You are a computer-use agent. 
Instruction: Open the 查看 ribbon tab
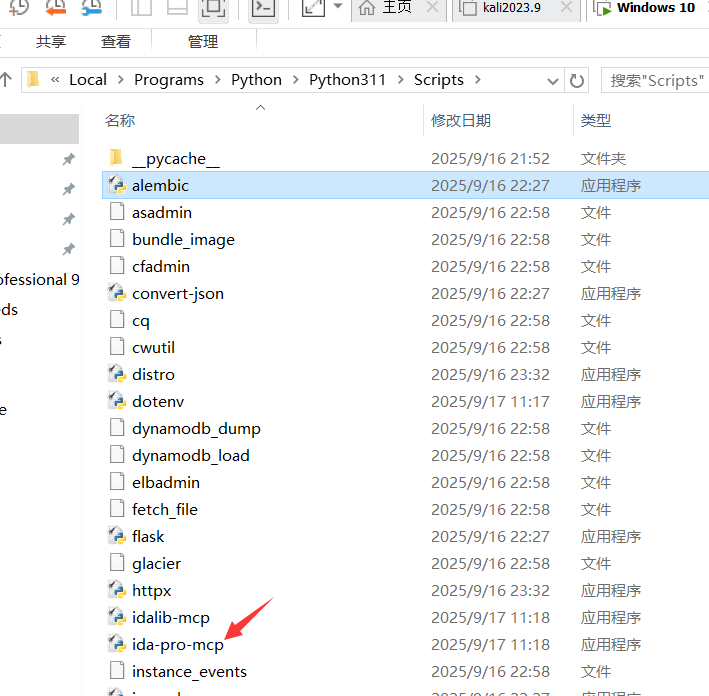coord(116,42)
